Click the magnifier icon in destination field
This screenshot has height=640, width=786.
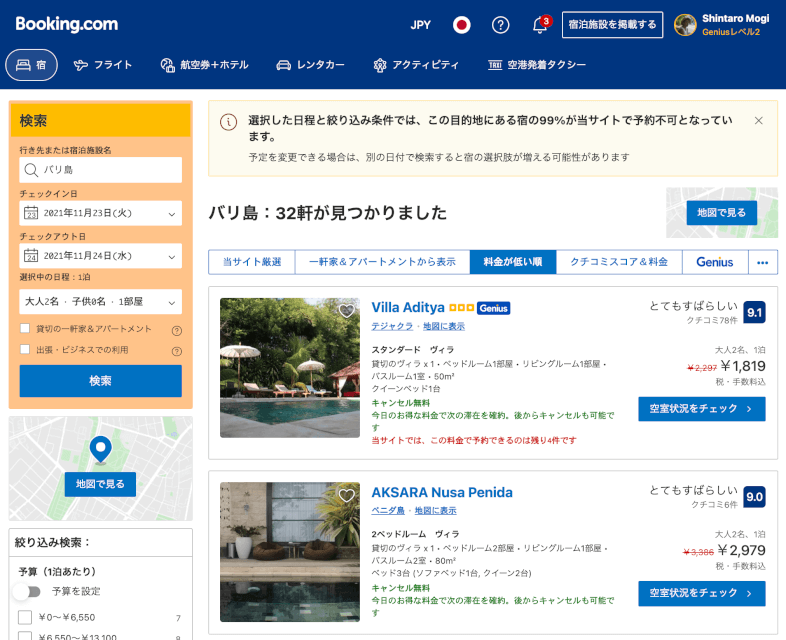tap(31, 170)
